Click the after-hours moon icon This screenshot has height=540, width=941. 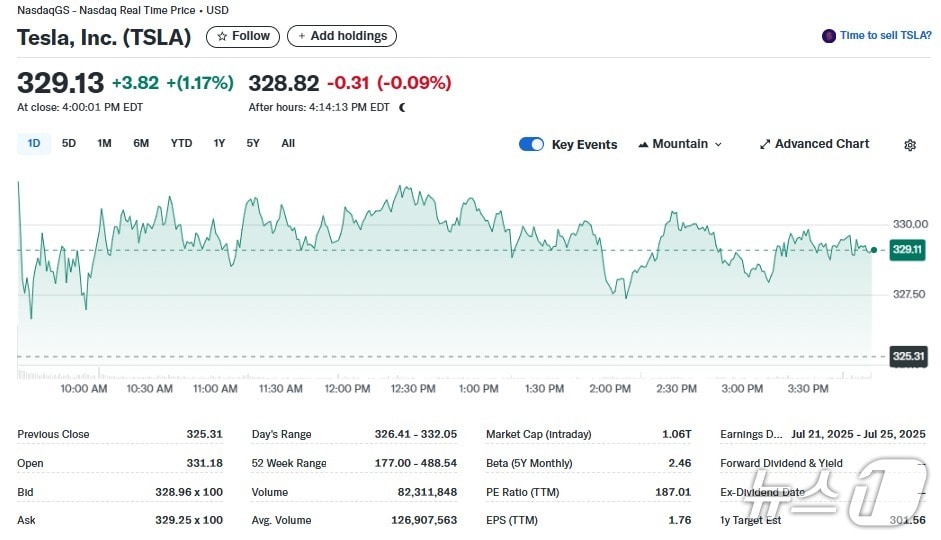click(402, 107)
